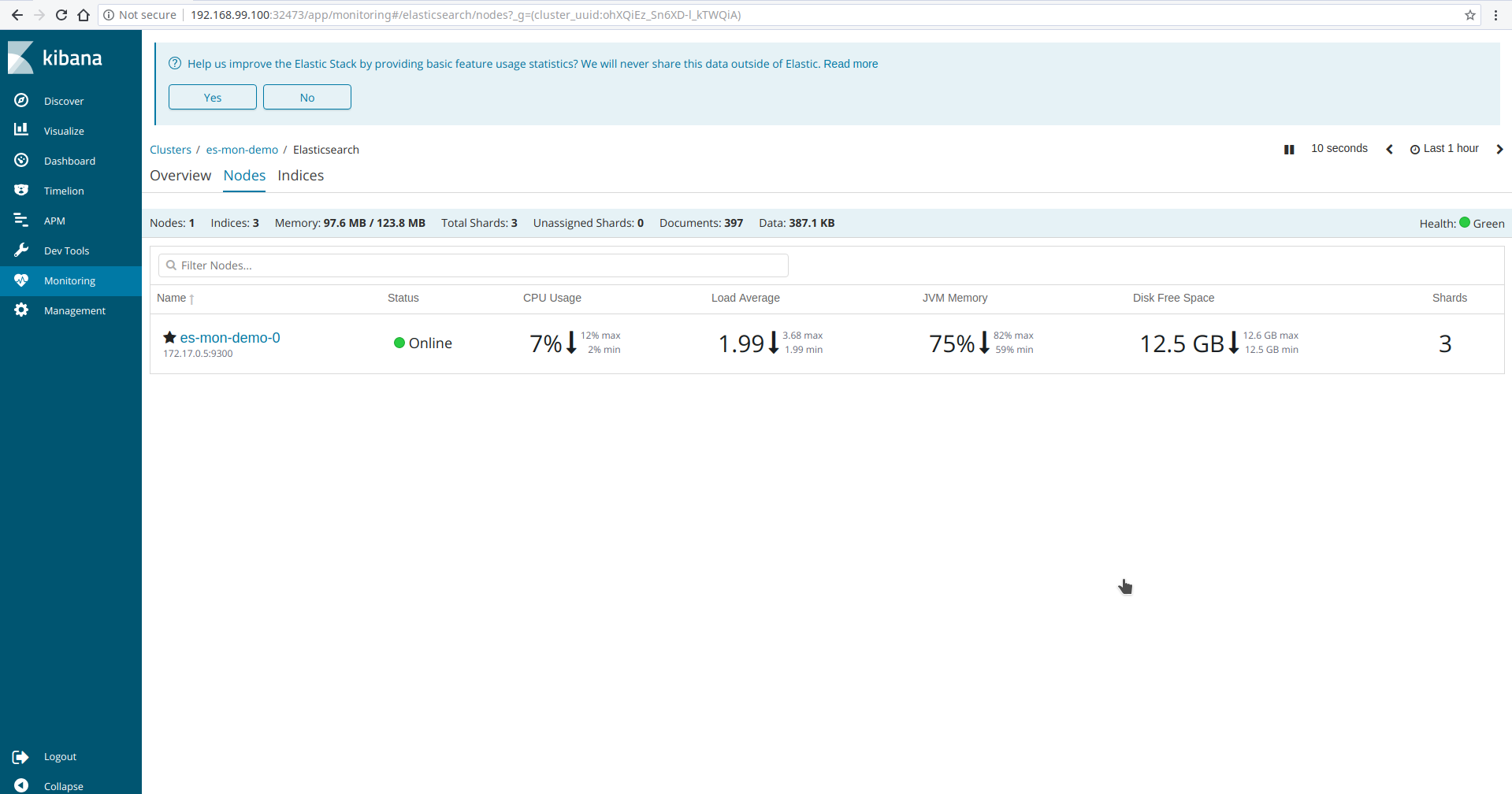Image resolution: width=1512 pixels, height=794 pixels.
Task: Click inside the Filter Nodes search field
Action: pyautogui.click(x=473, y=265)
